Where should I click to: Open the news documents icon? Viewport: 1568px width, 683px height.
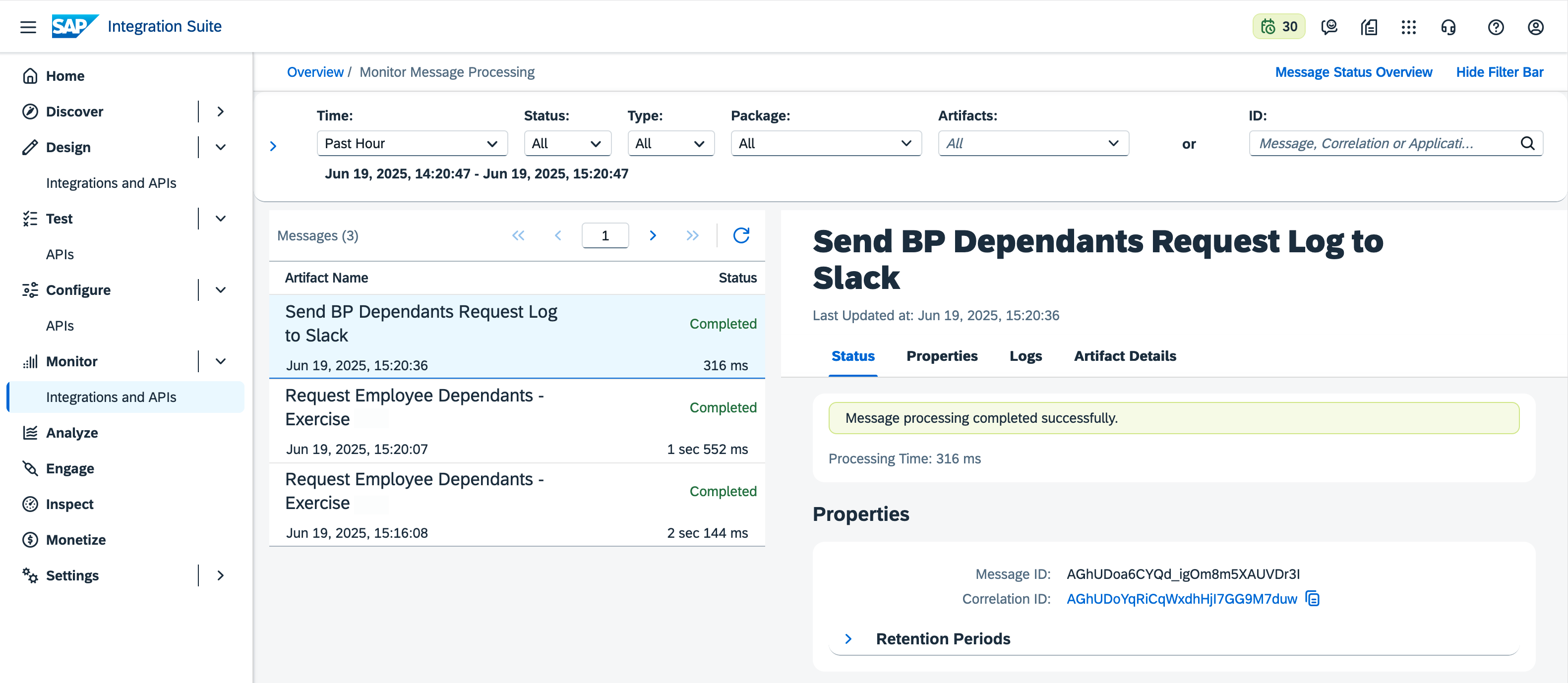coord(1369,27)
